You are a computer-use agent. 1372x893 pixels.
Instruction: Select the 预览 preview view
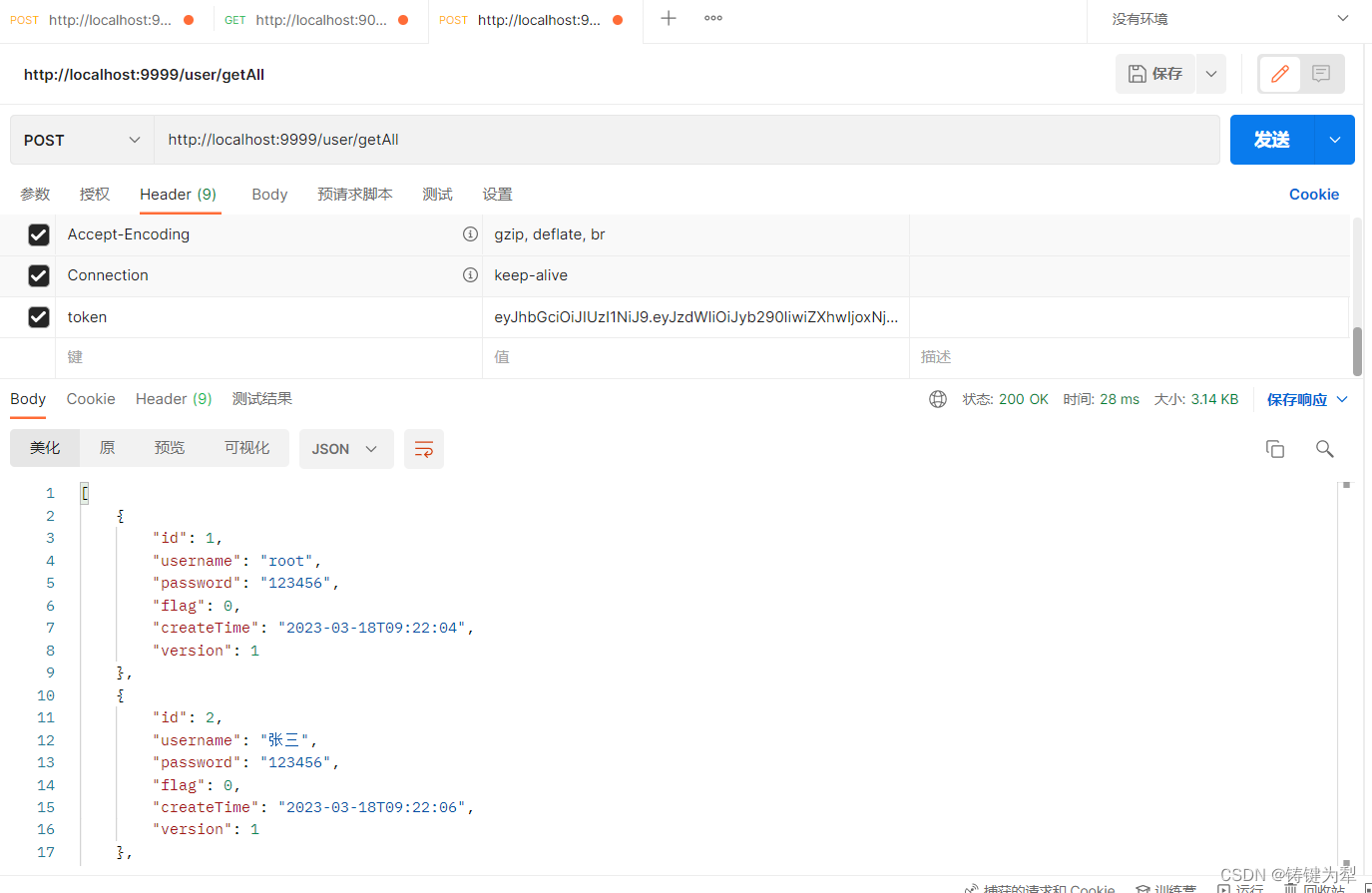(x=170, y=448)
